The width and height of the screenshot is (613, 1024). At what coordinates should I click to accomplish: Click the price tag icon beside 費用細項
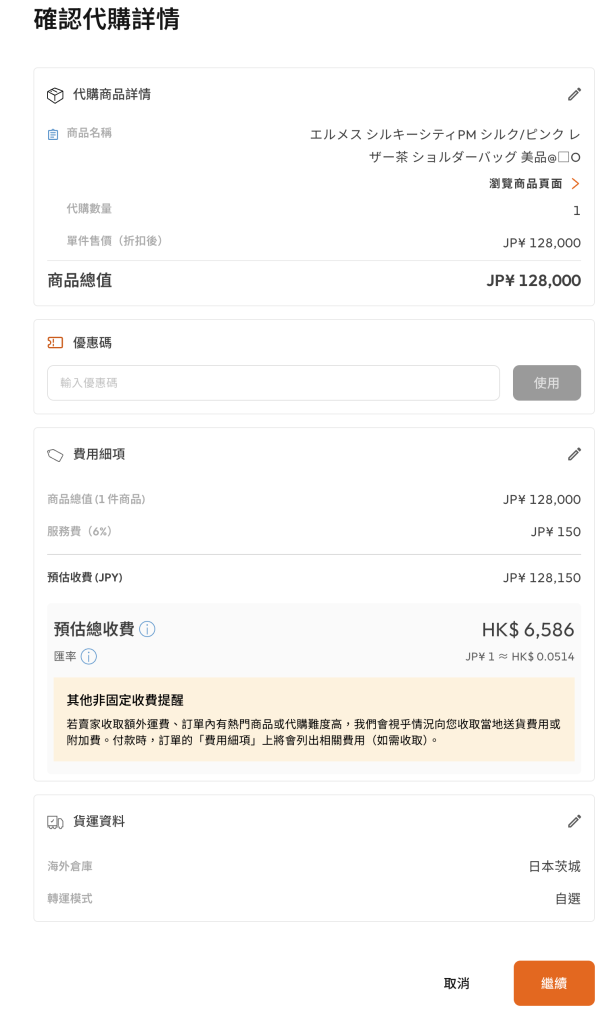[x=55, y=455]
